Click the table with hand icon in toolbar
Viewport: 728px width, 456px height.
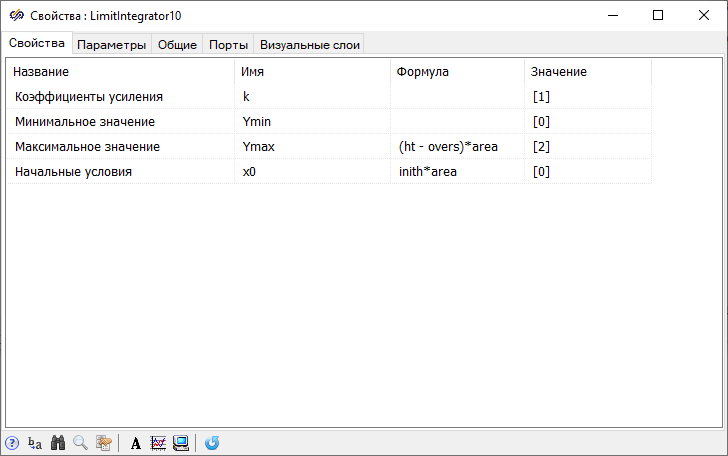[x=103, y=443]
